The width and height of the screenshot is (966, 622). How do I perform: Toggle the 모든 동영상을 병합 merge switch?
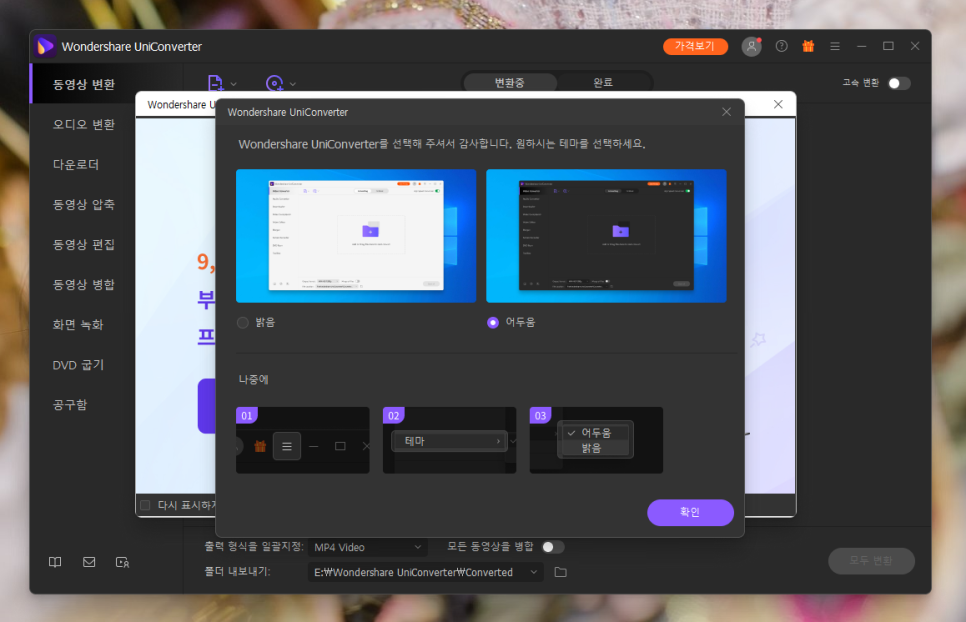[x=553, y=547]
